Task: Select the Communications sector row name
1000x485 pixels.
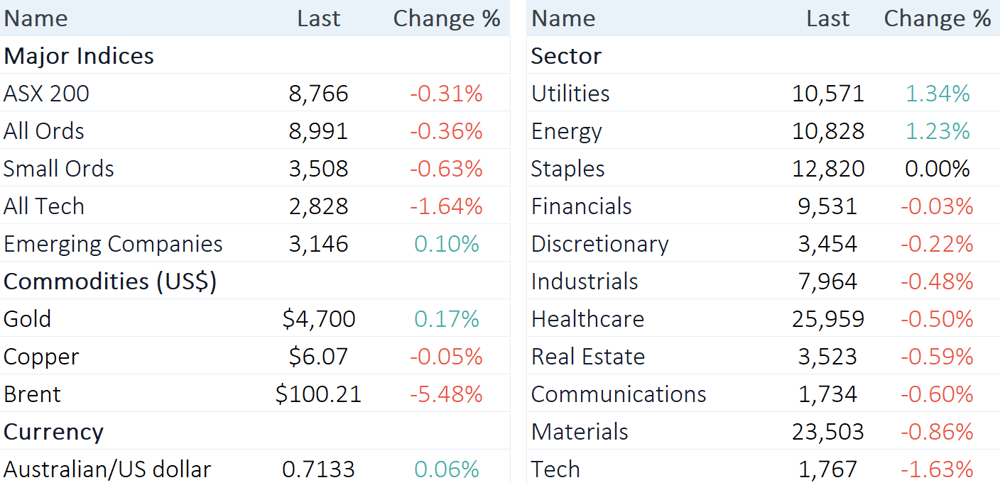Action: (x=619, y=394)
